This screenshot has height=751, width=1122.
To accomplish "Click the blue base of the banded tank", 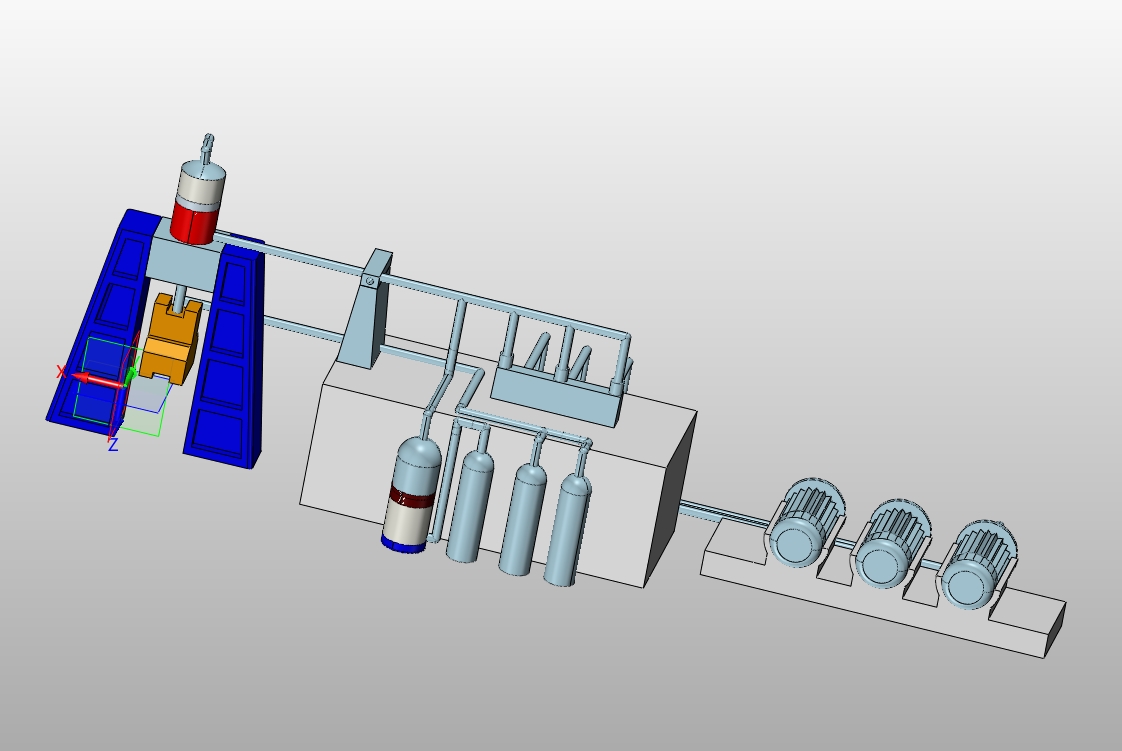I will point(403,544).
